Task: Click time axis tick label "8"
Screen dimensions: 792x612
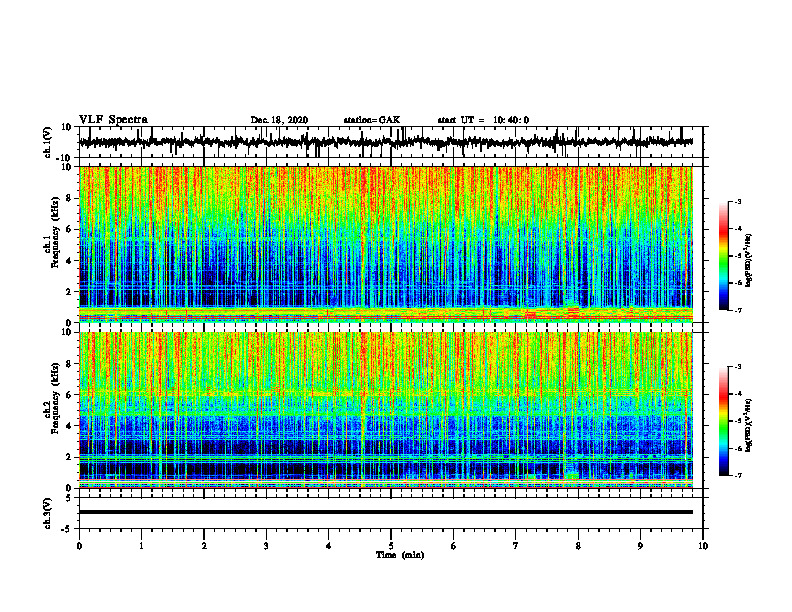Action: (x=578, y=546)
